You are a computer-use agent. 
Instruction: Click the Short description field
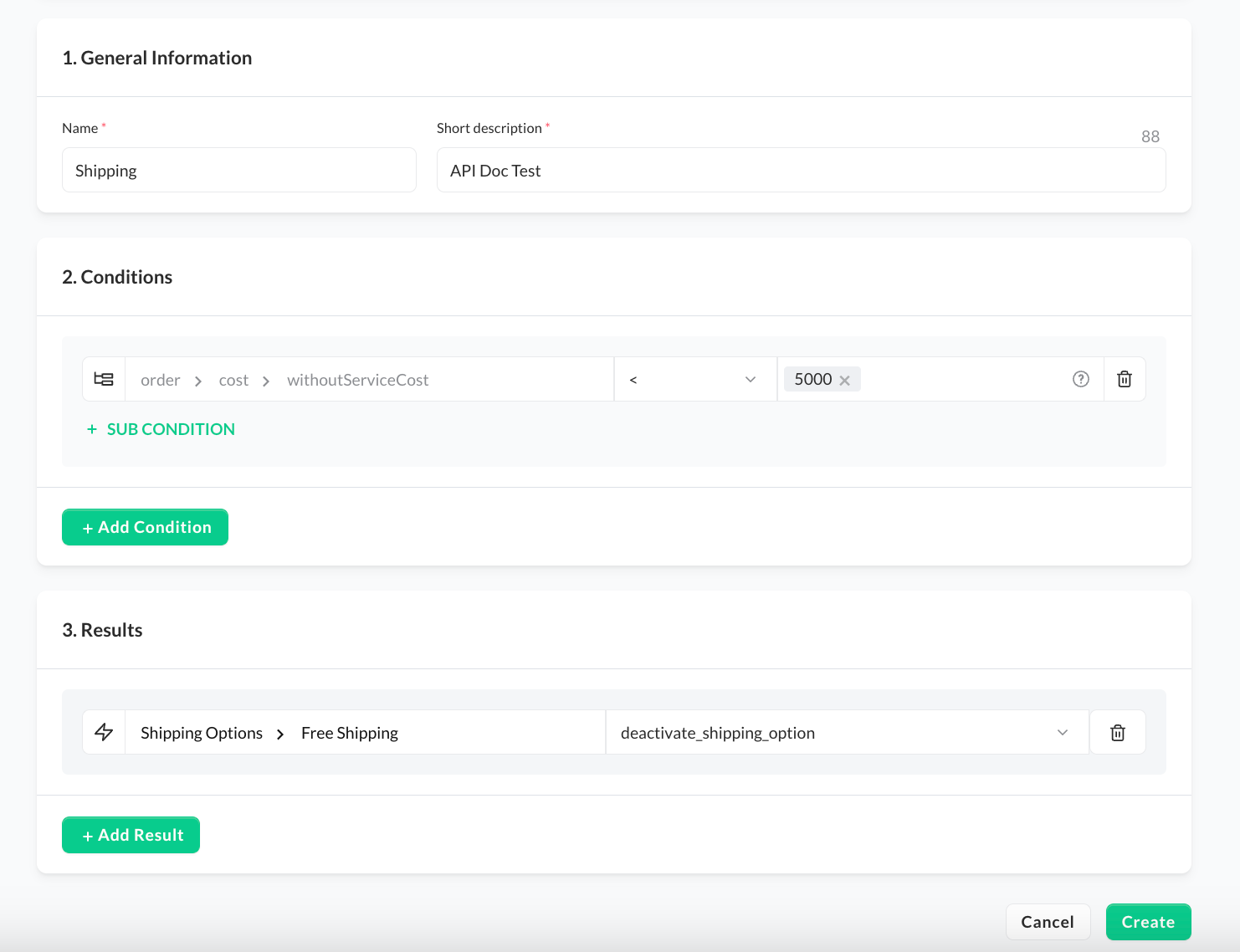coord(800,171)
